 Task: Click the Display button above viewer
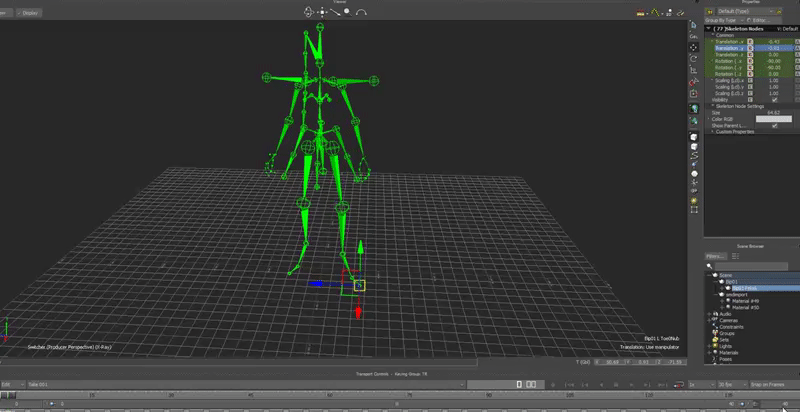(30, 13)
